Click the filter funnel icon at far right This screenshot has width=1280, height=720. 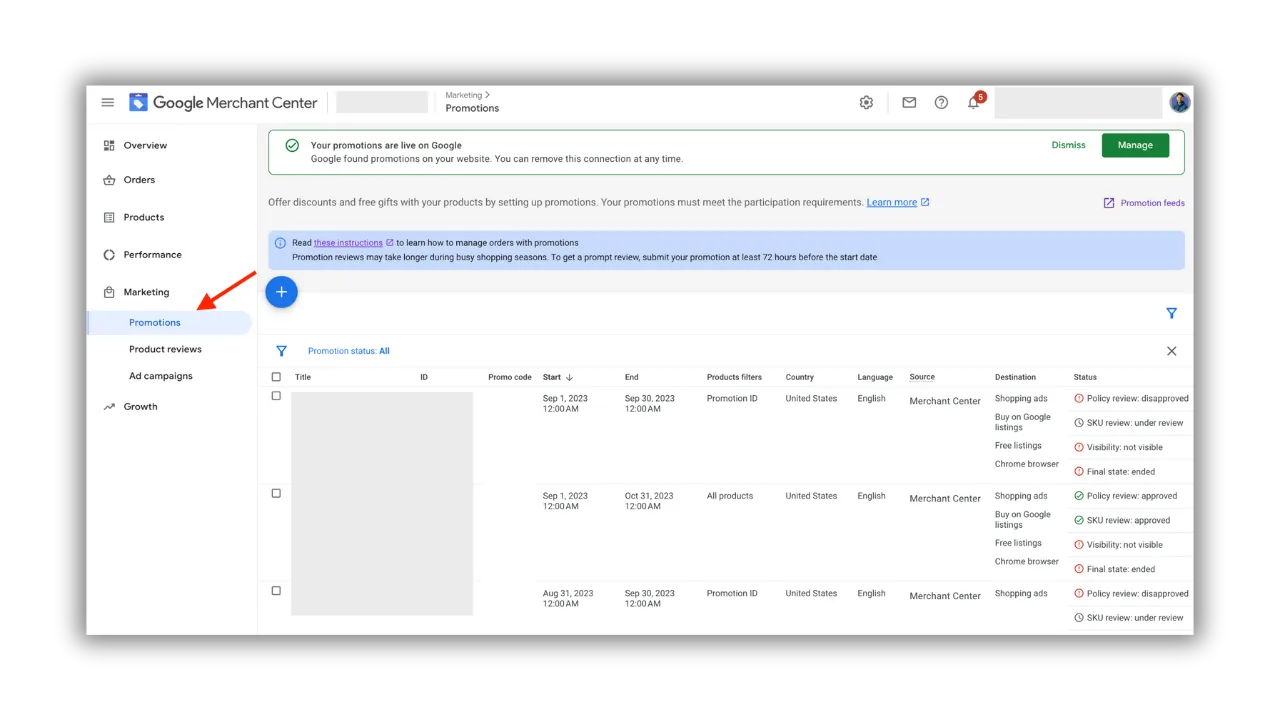1171,313
